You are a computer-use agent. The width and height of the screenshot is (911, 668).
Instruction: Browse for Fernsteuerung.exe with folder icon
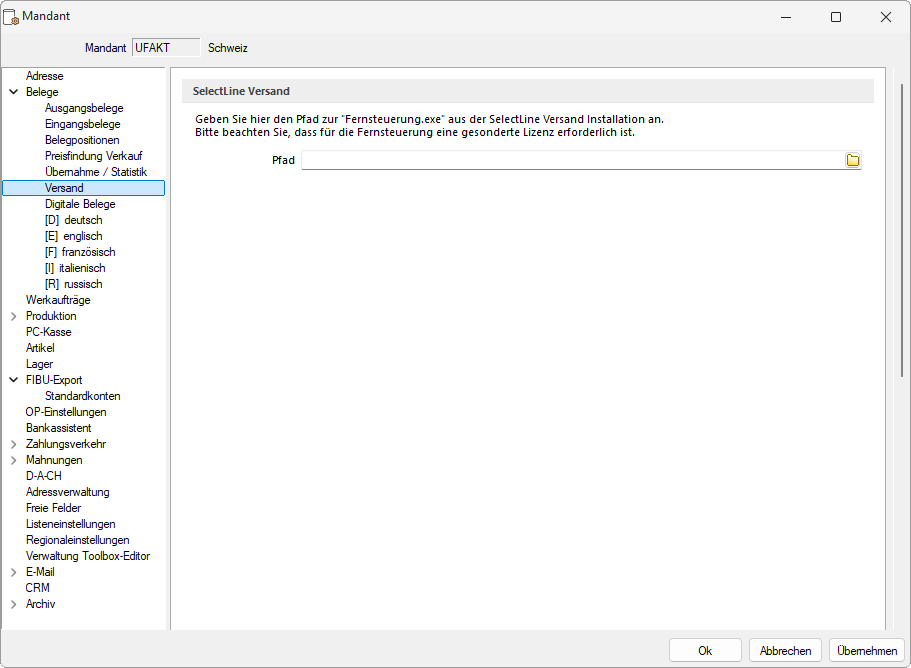point(852,160)
